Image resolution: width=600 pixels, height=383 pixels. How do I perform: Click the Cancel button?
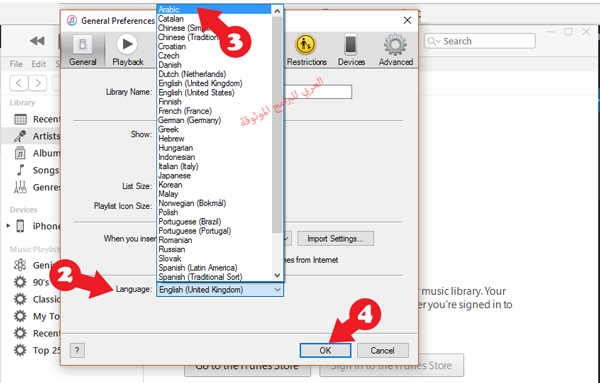point(382,350)
